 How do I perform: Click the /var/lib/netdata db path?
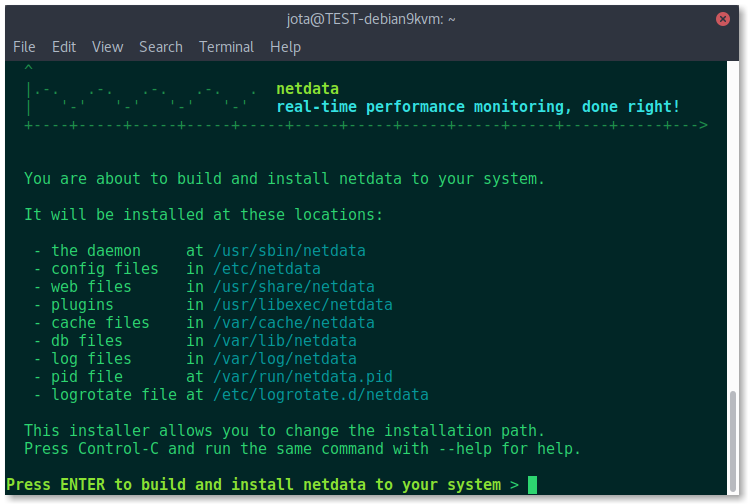click(285, 341)
